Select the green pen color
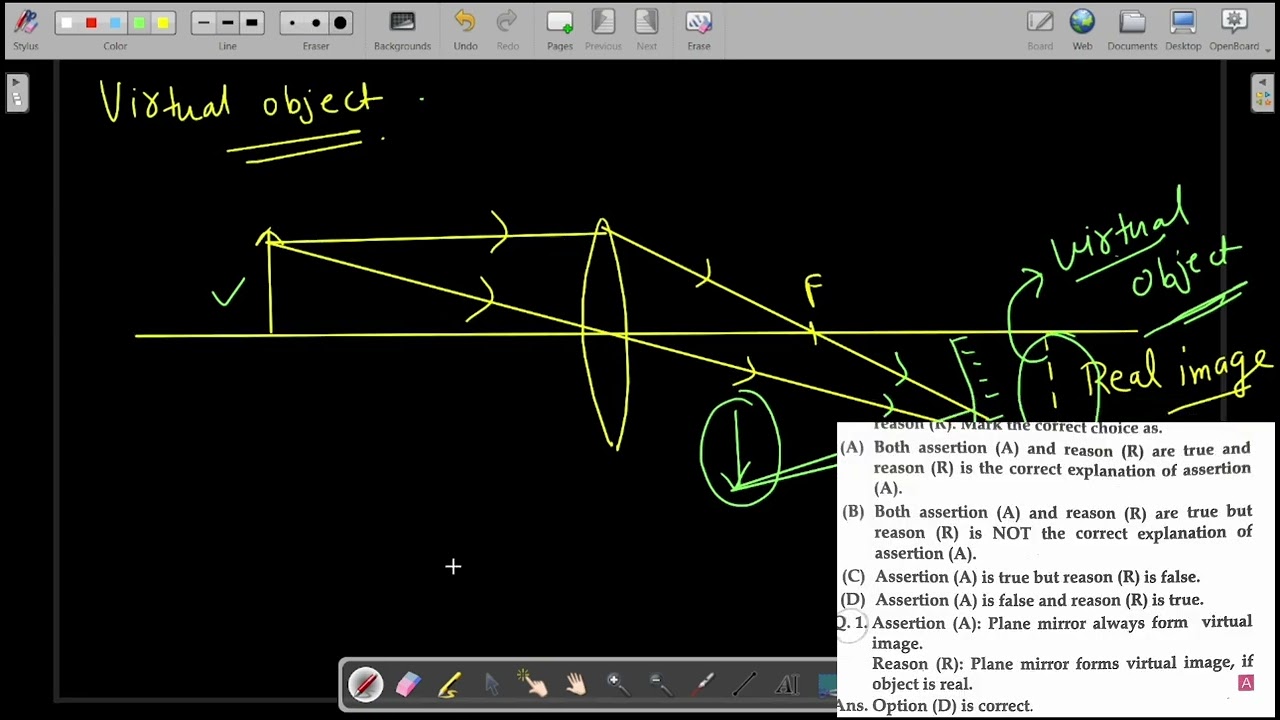 139,23
